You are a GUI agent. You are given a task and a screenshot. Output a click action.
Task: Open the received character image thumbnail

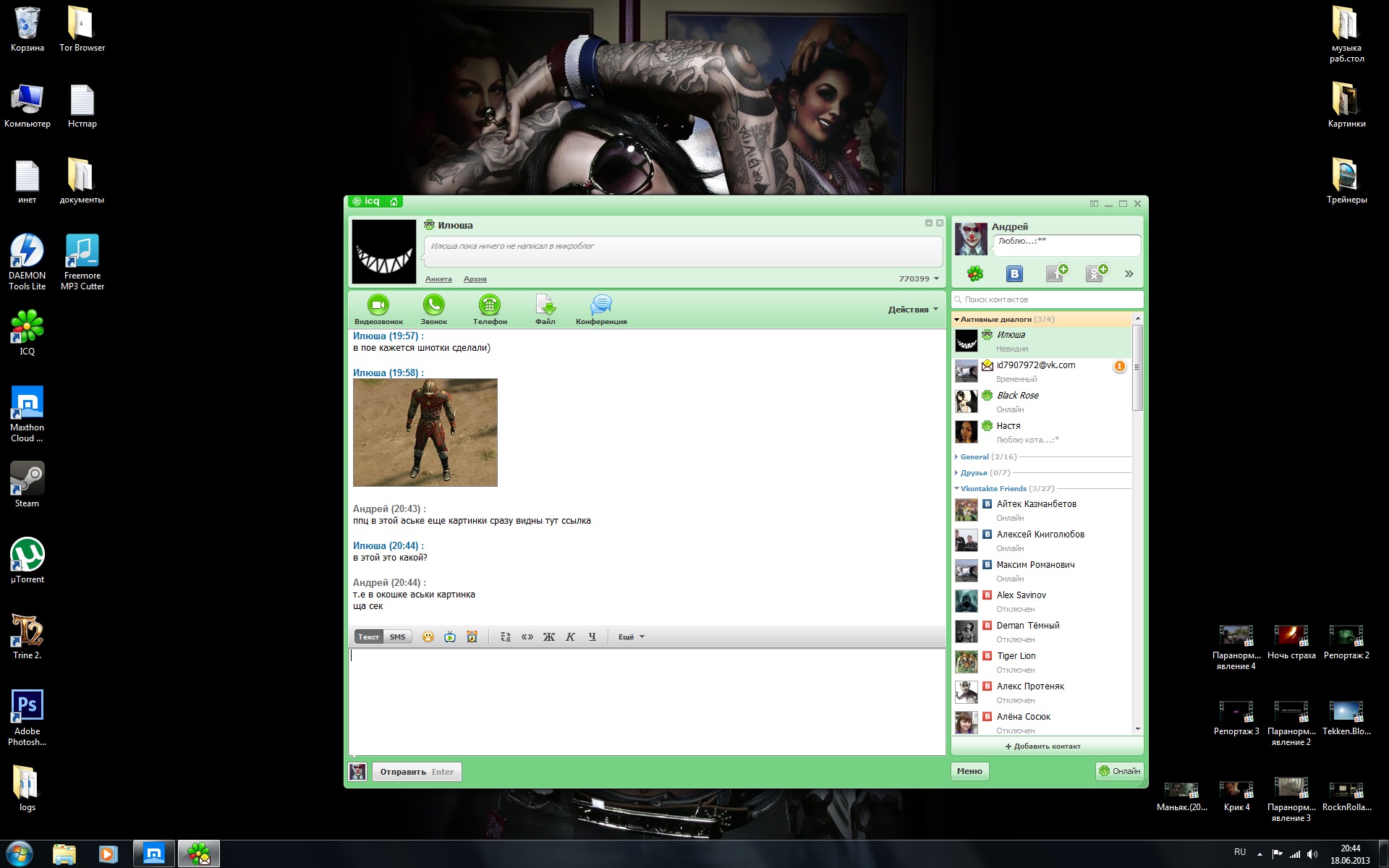pyautogui.click(x=425, y=433)
